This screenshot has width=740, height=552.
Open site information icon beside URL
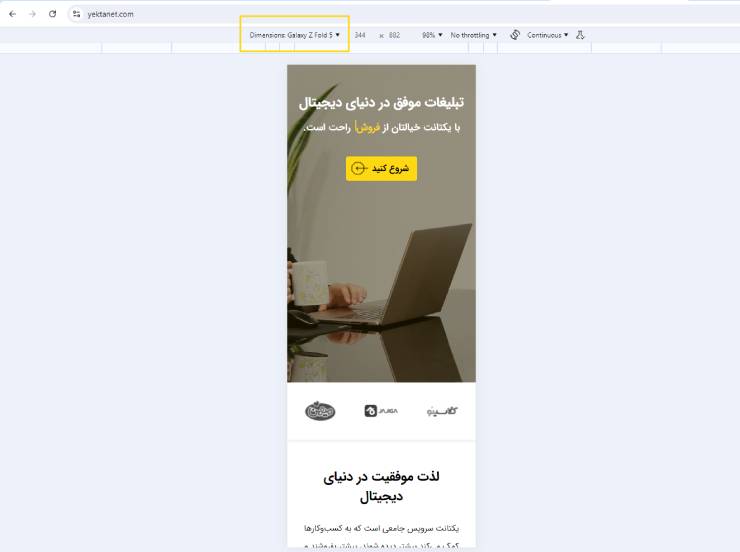click(x=76, y=14)
